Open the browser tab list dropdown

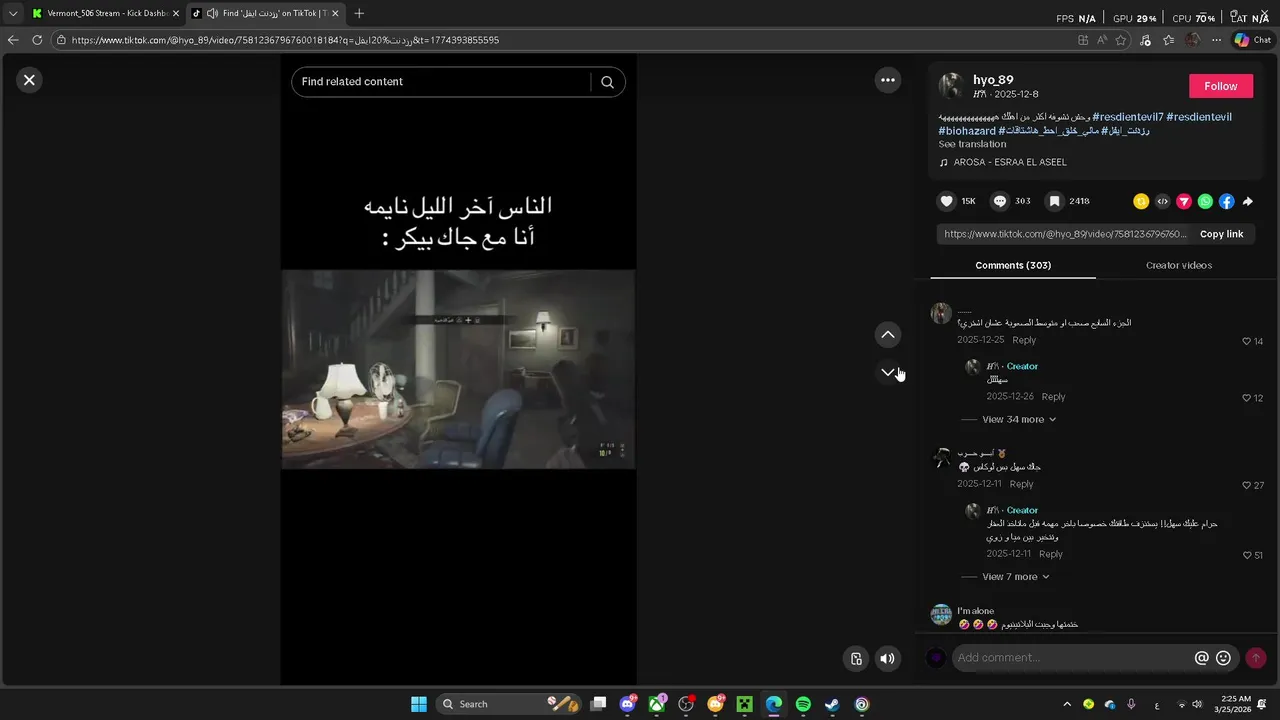13,14
